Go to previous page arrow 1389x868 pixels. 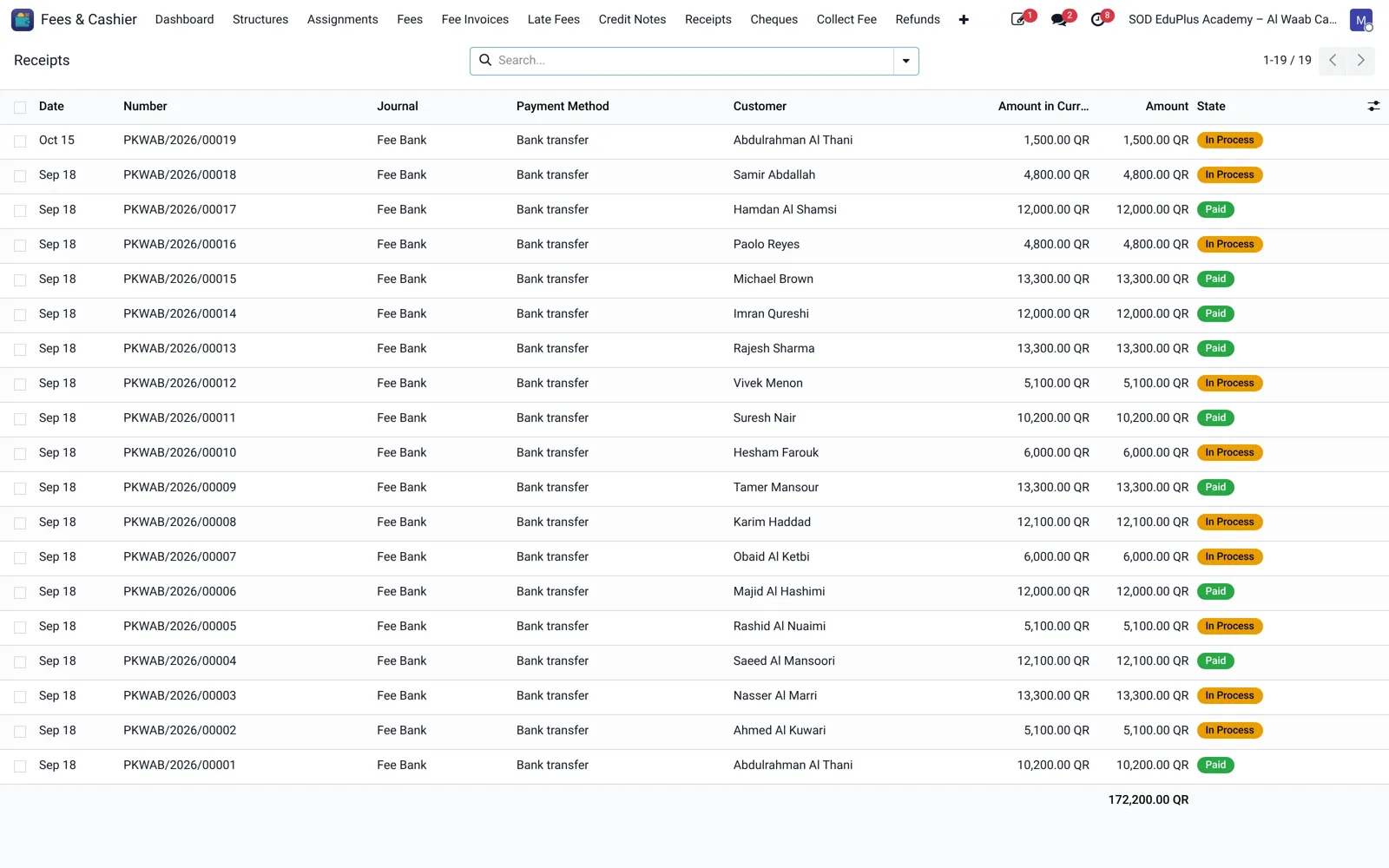[x=1333, y=61]
